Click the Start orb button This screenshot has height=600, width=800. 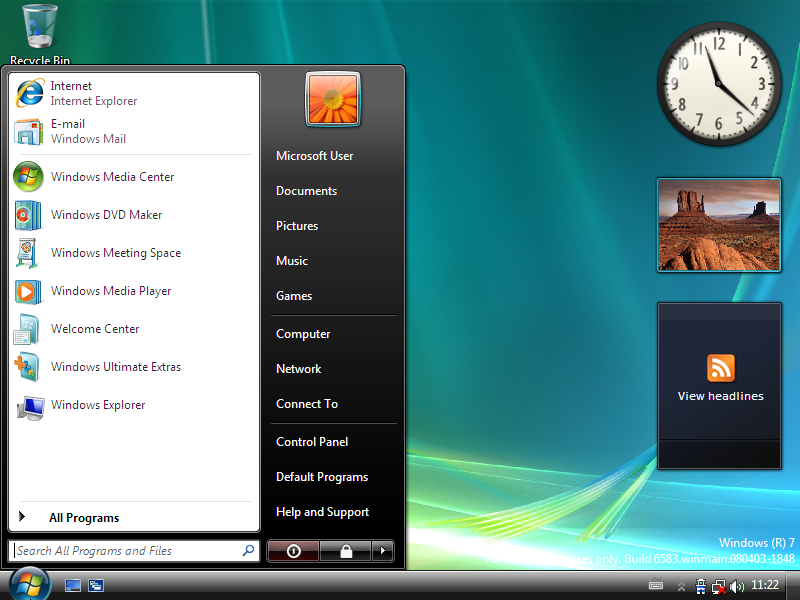coord(30,585)
